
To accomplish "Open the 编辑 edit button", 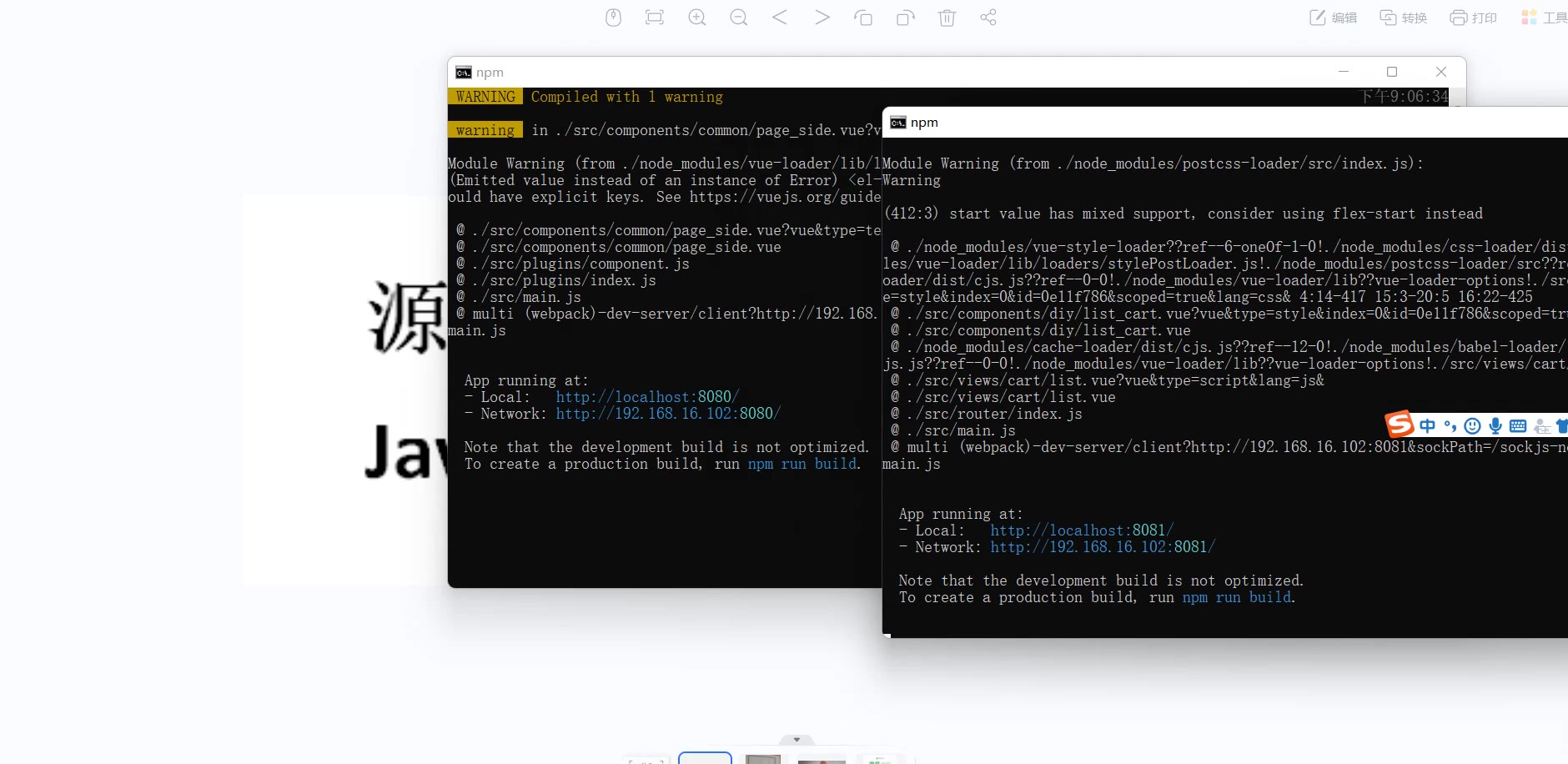I will (1333, 18).
